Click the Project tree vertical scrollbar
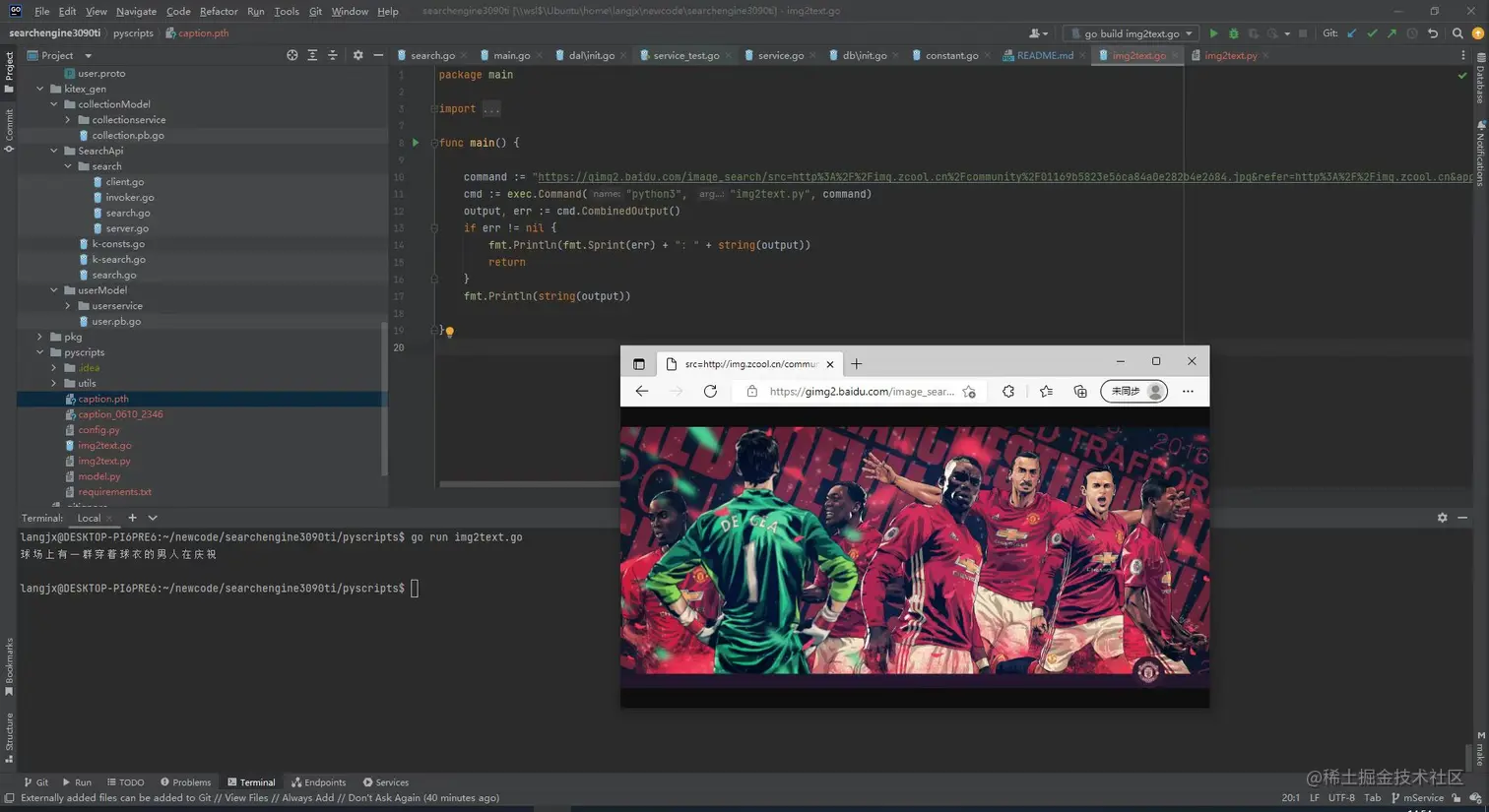 384,399
